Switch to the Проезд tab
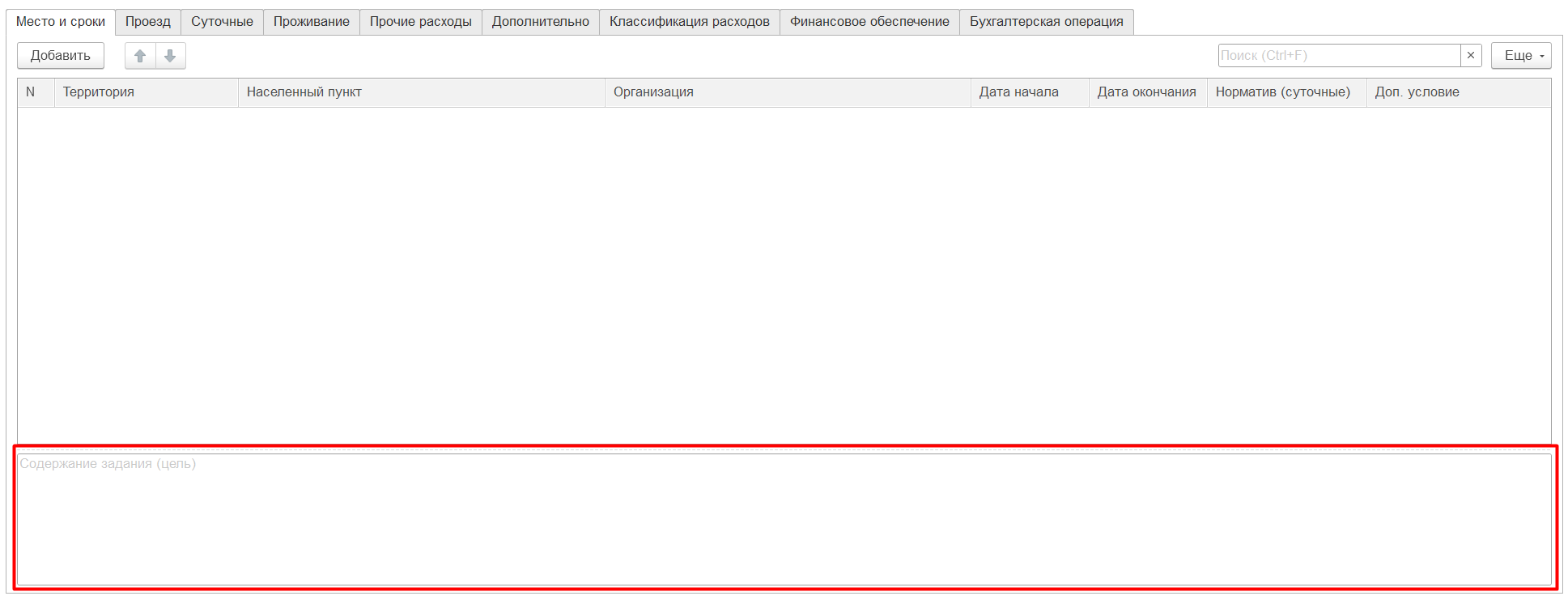This screenshot has height=596, width=1568. [x=148, y=22]
